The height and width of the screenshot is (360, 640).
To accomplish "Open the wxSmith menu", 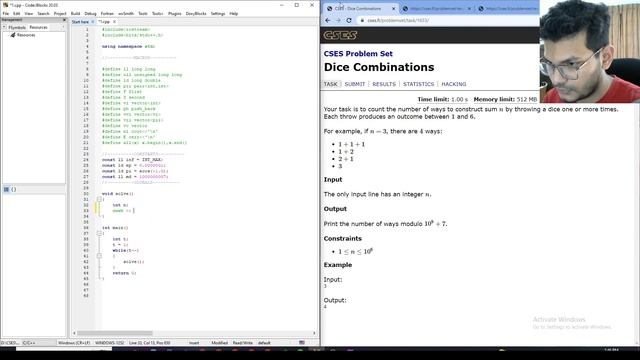I will pos(126,13).
